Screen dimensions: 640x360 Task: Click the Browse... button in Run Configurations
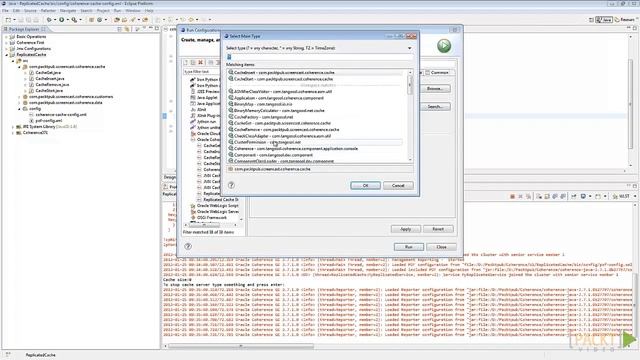pos(435,89)
